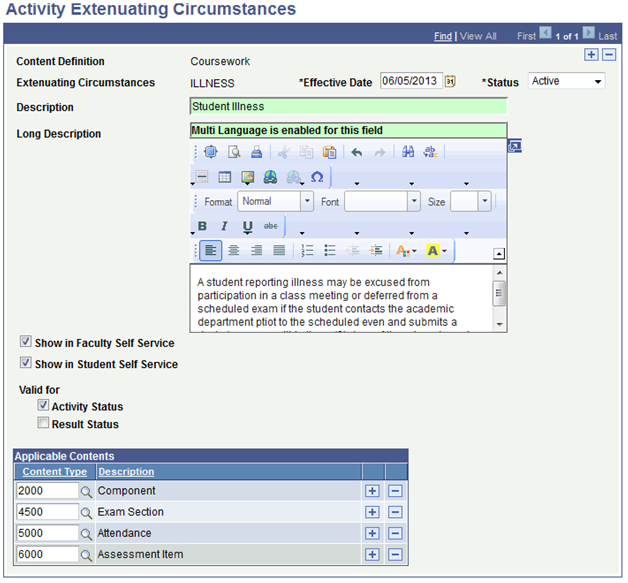Check the Result Status checkbox
This screenshot has width=628, height=583.
[x=43, y=423]
